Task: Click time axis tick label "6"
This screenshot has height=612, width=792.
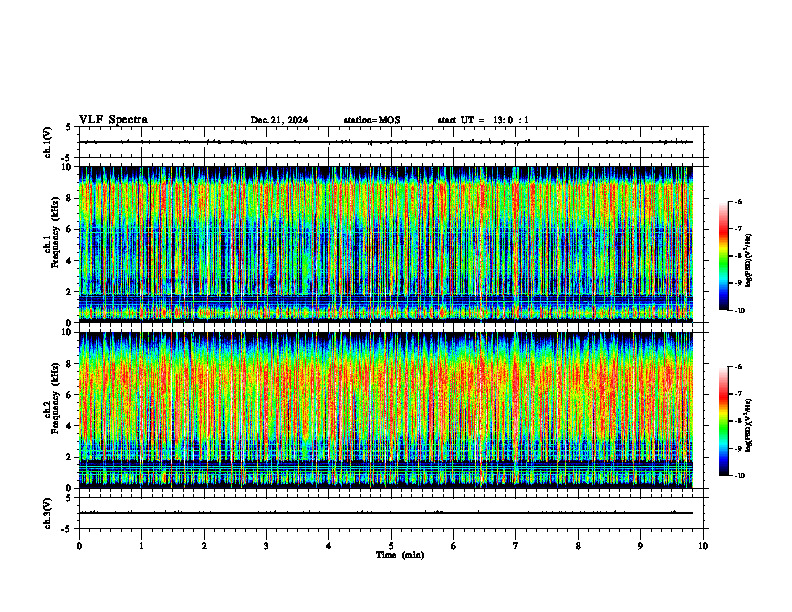Action: tap(454, 546)
